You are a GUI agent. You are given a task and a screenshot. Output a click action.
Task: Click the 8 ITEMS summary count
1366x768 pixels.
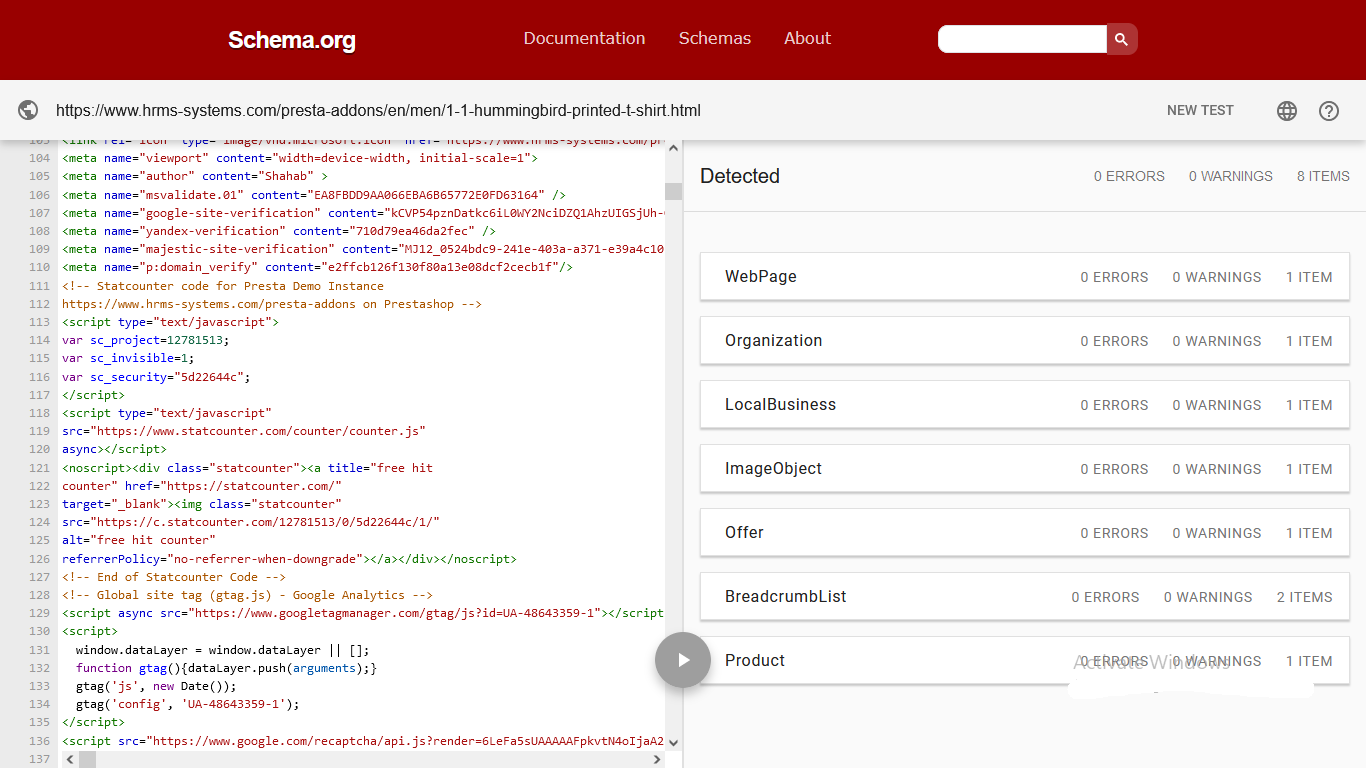(1323, 176)
